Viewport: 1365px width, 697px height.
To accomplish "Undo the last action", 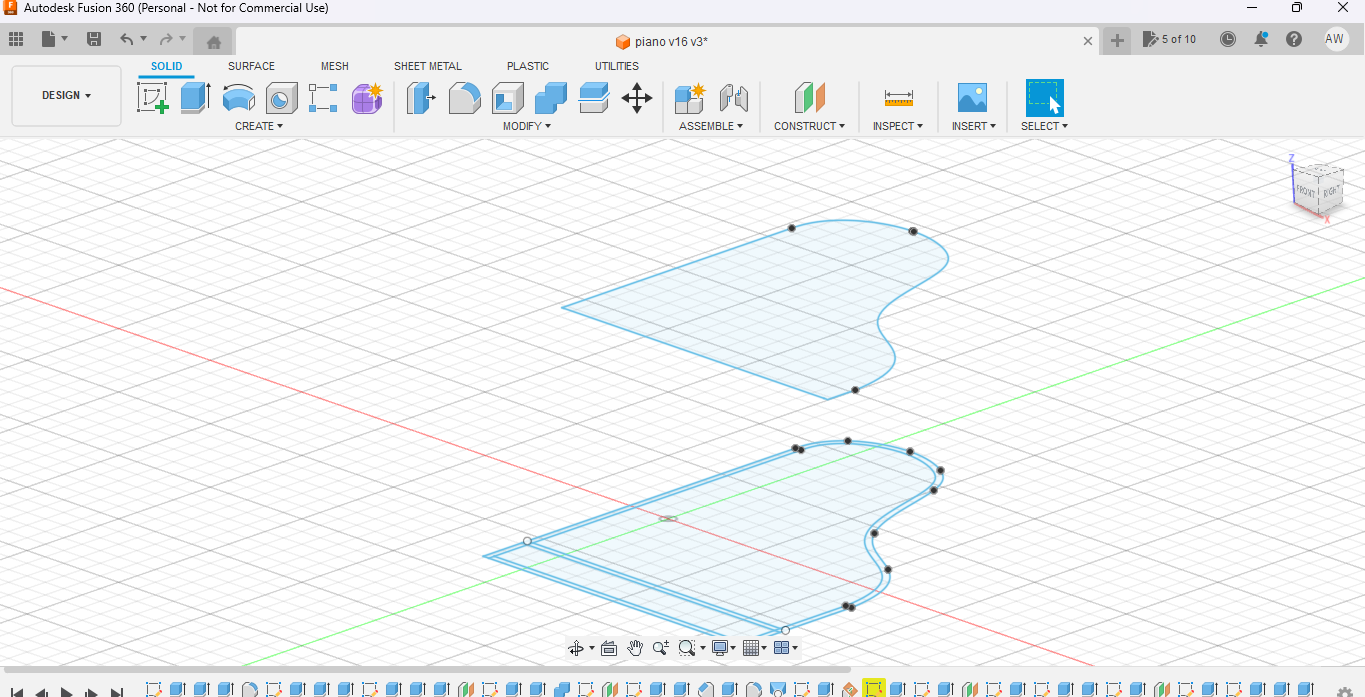I will [126, 39].
